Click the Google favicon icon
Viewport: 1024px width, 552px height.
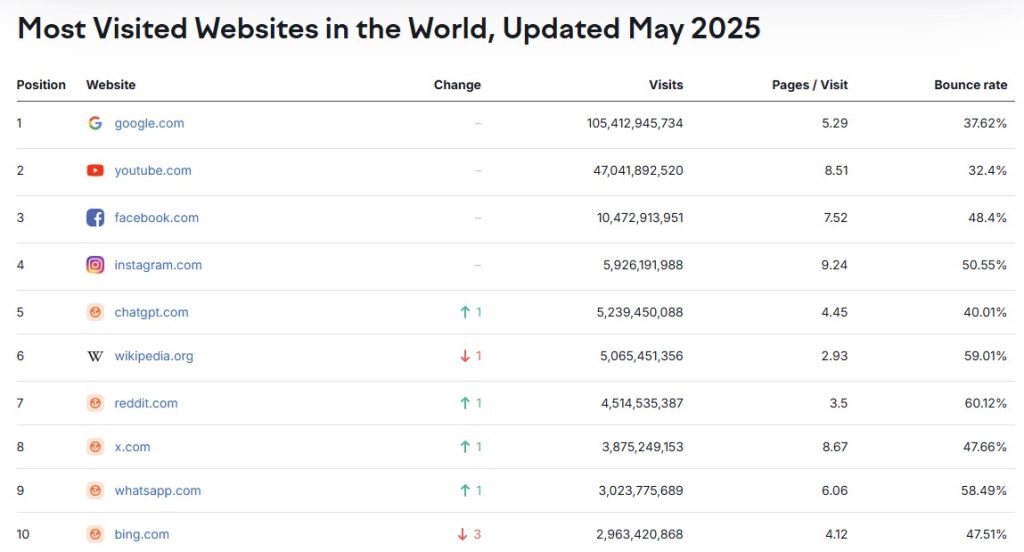point(95,123)
